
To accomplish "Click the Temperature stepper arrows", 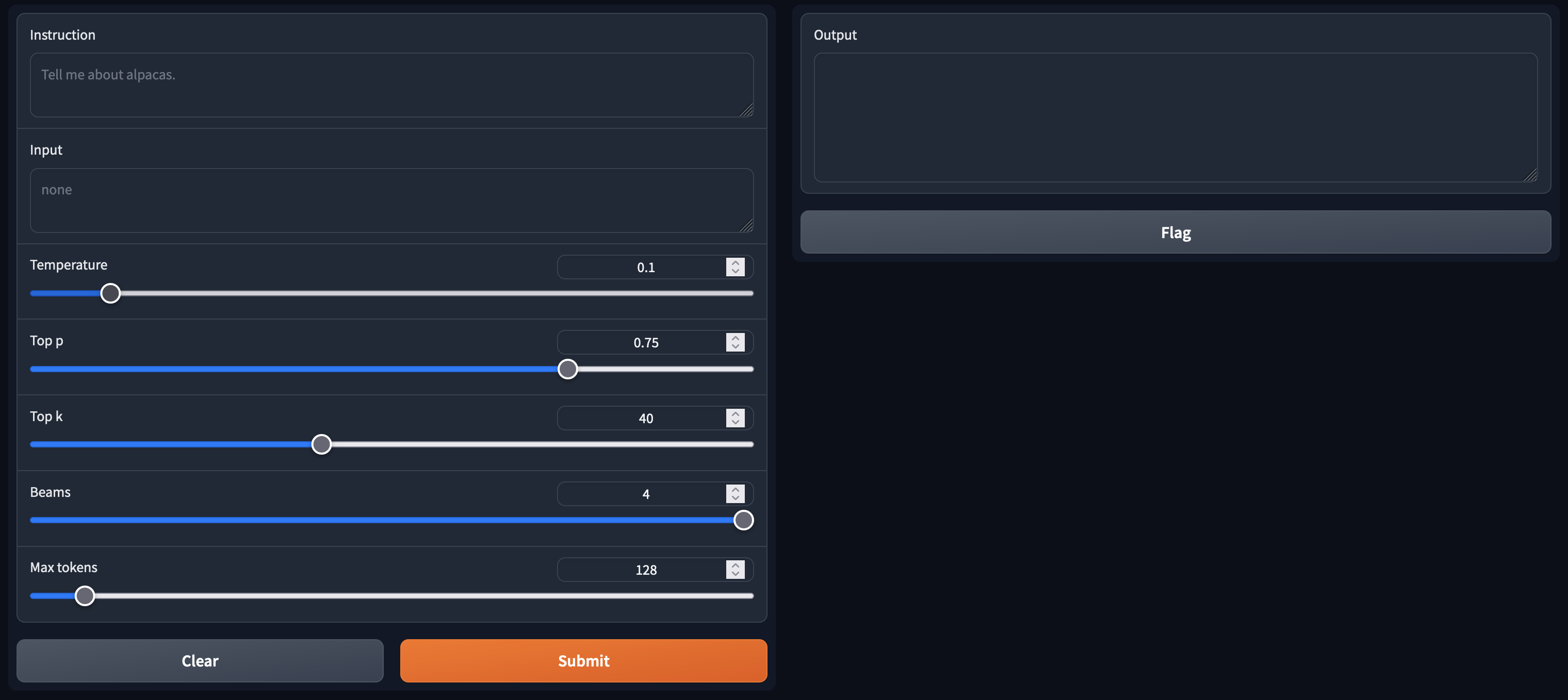I will pos(736,267).
